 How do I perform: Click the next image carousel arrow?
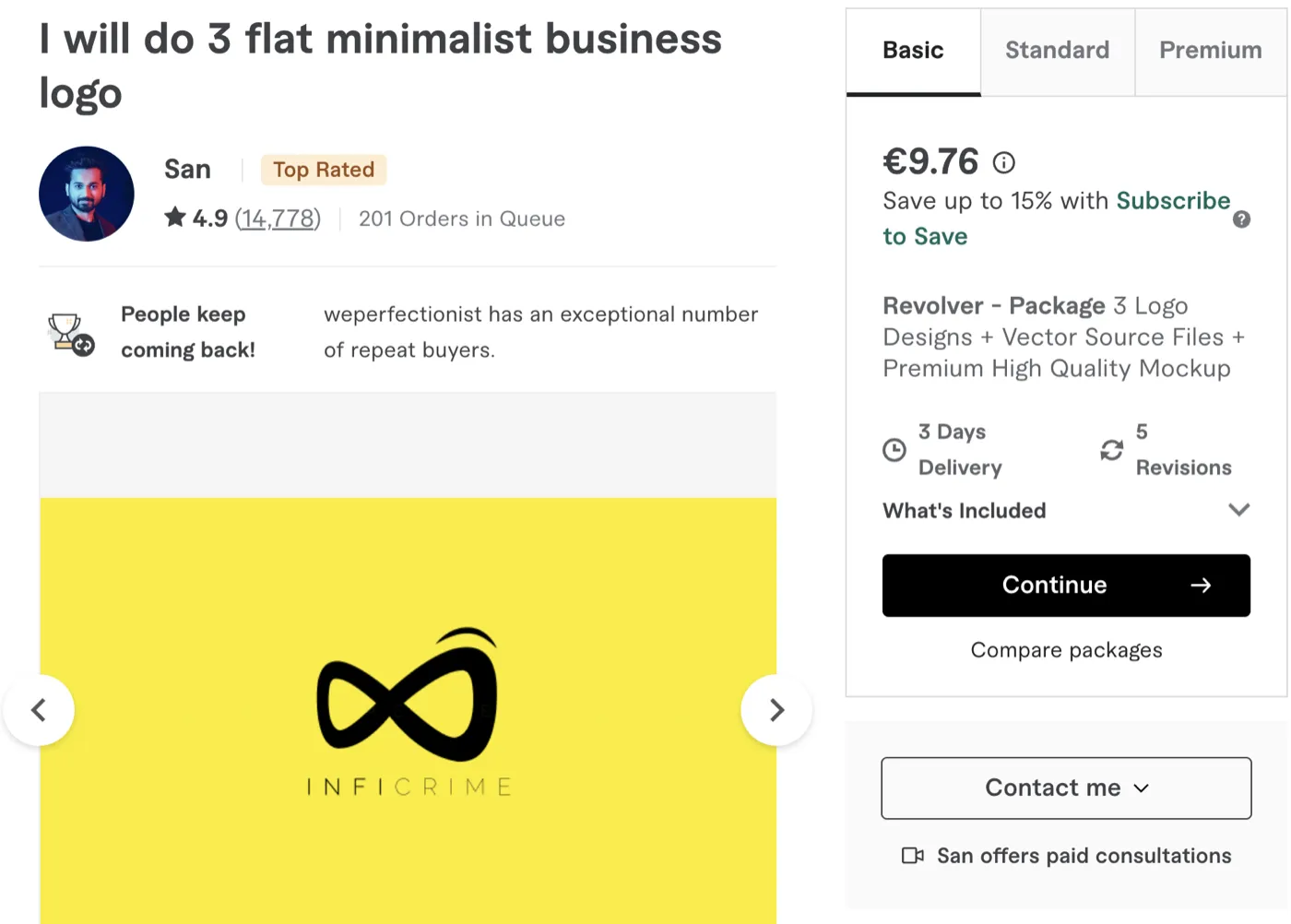776,710
